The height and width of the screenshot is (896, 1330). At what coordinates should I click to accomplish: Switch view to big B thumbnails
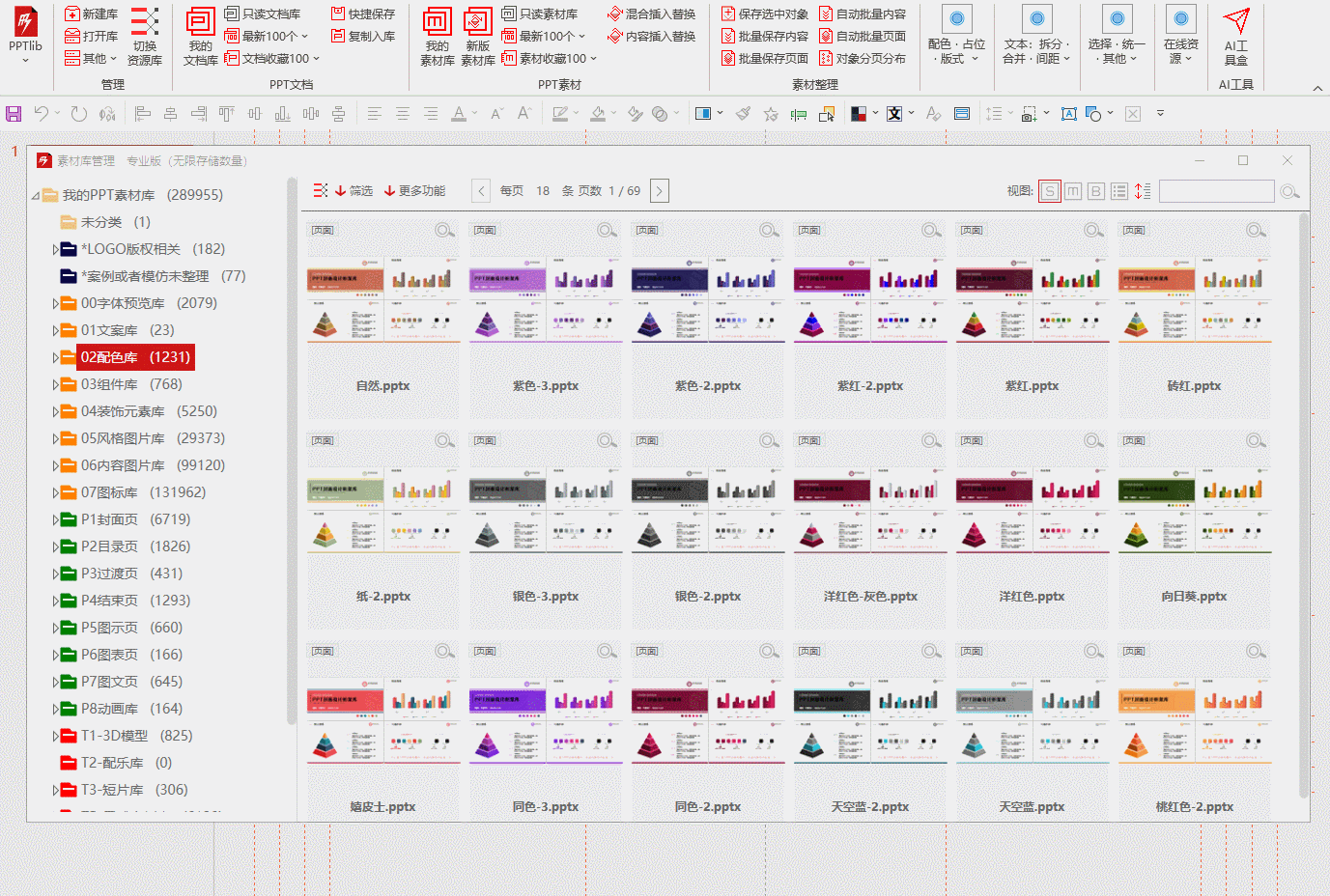tap(1096, 191)
